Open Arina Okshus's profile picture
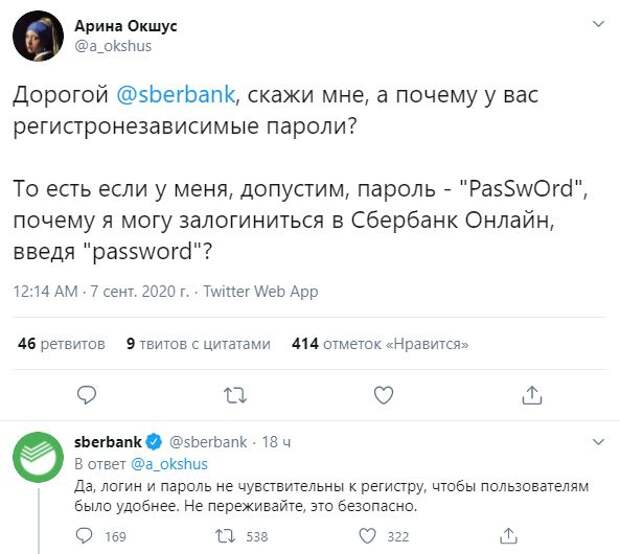620x554 pixels. tap(34, 36)
